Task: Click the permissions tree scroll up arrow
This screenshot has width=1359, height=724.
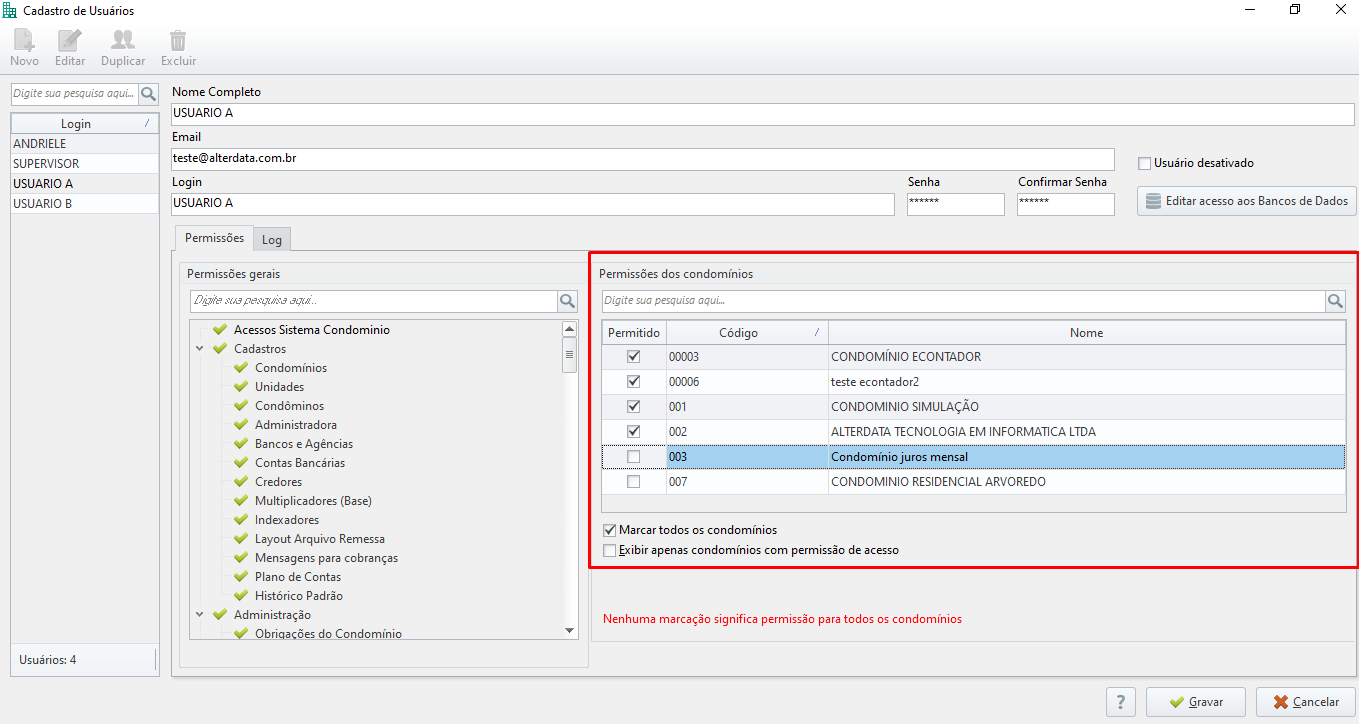Action: pos(570,329)
